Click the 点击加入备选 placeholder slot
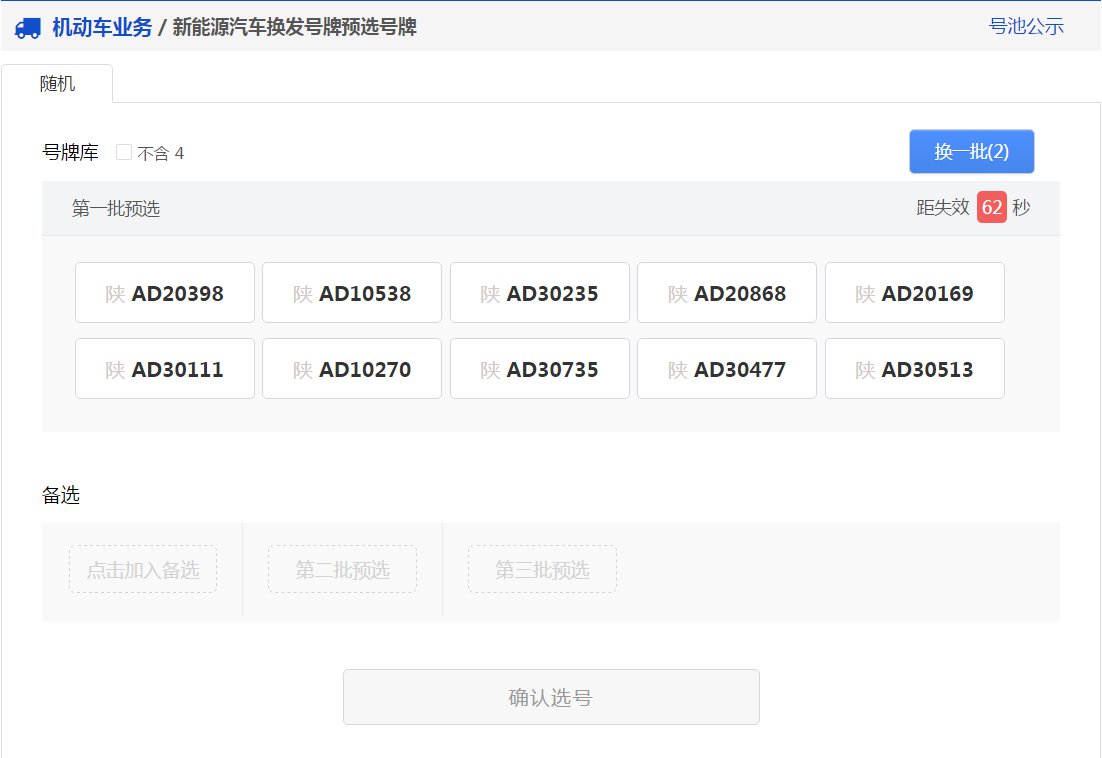 [x=143, y=570]
